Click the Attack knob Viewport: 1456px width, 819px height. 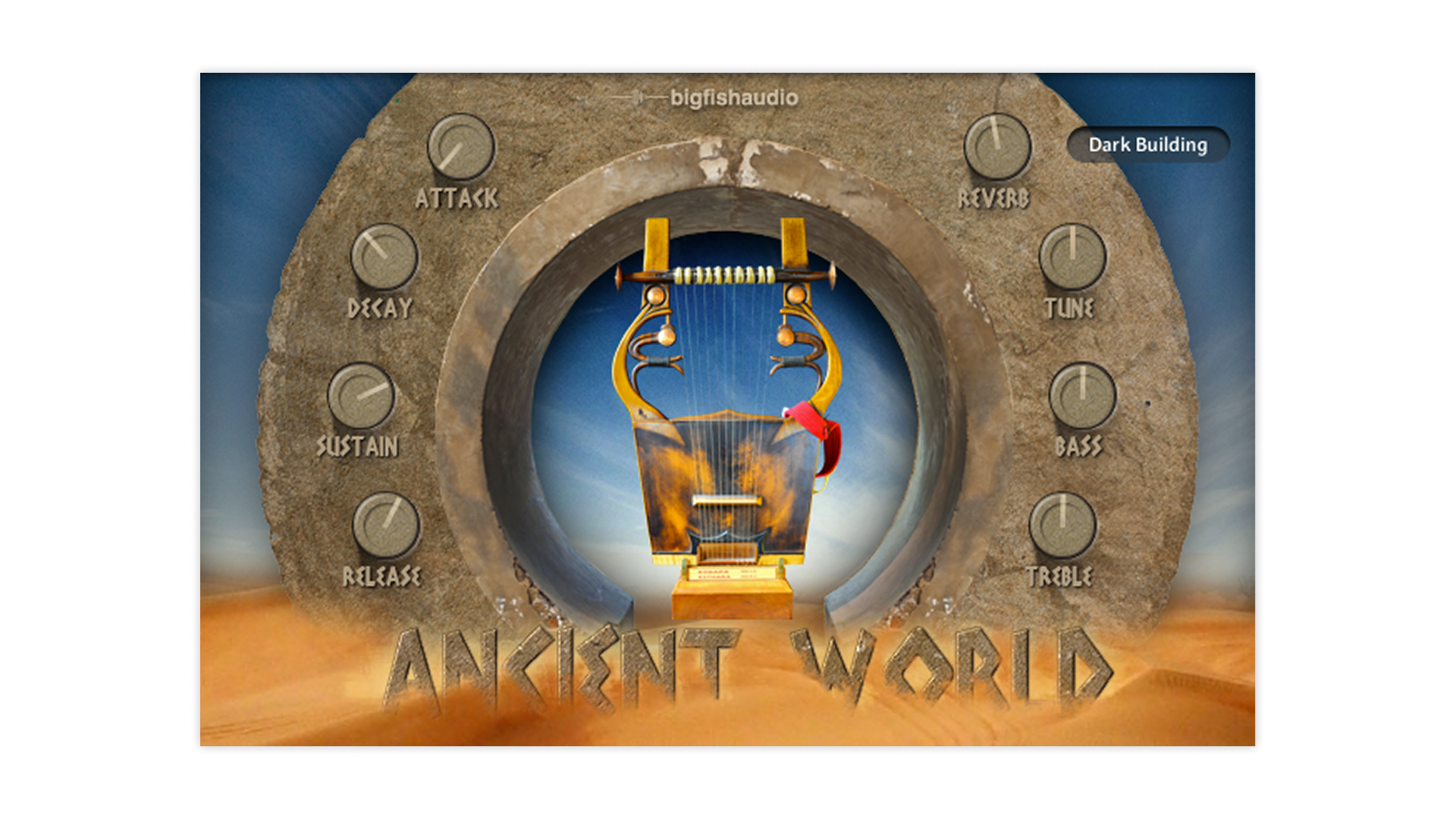pyautogui.click(x=460, y=147)
